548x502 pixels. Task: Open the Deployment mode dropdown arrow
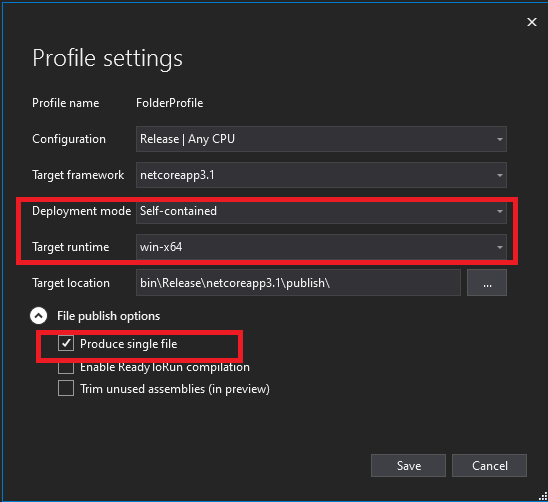point(499,211)
